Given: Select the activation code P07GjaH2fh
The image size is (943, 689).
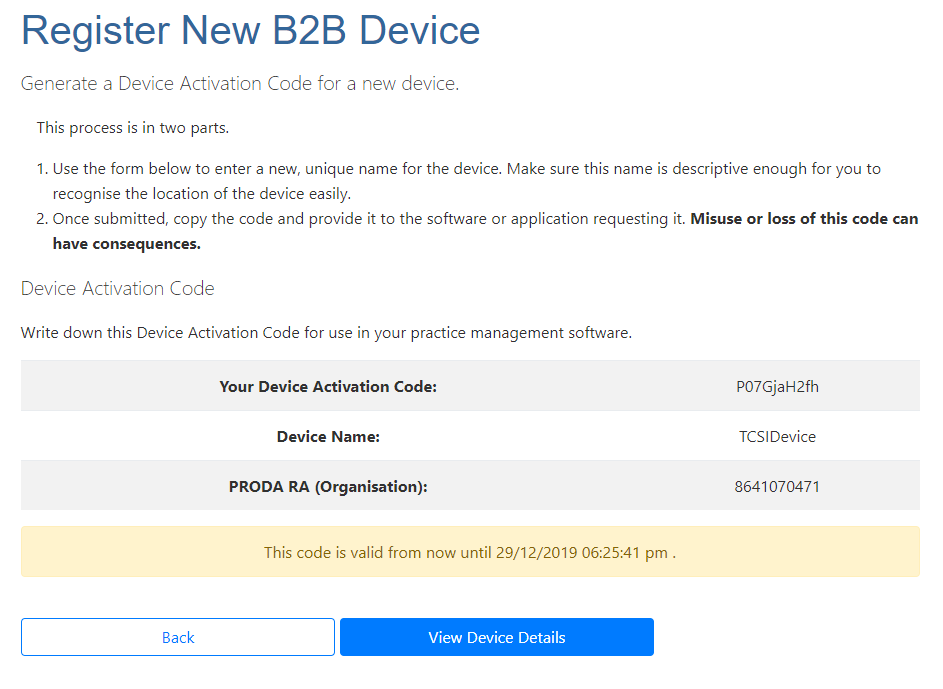Looking at the screenshot, I should click(777, 386).
